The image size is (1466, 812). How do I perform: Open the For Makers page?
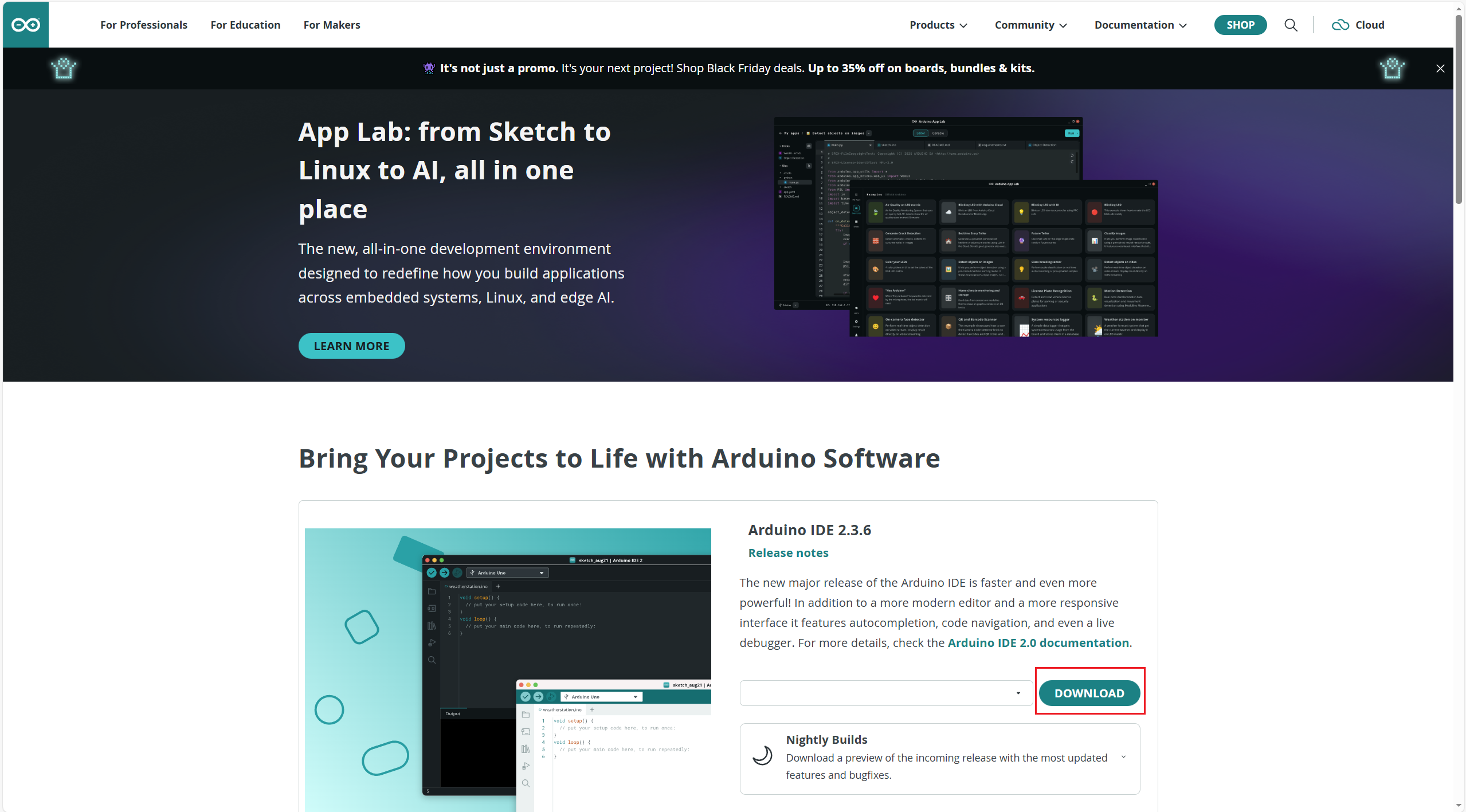point(332,25)
